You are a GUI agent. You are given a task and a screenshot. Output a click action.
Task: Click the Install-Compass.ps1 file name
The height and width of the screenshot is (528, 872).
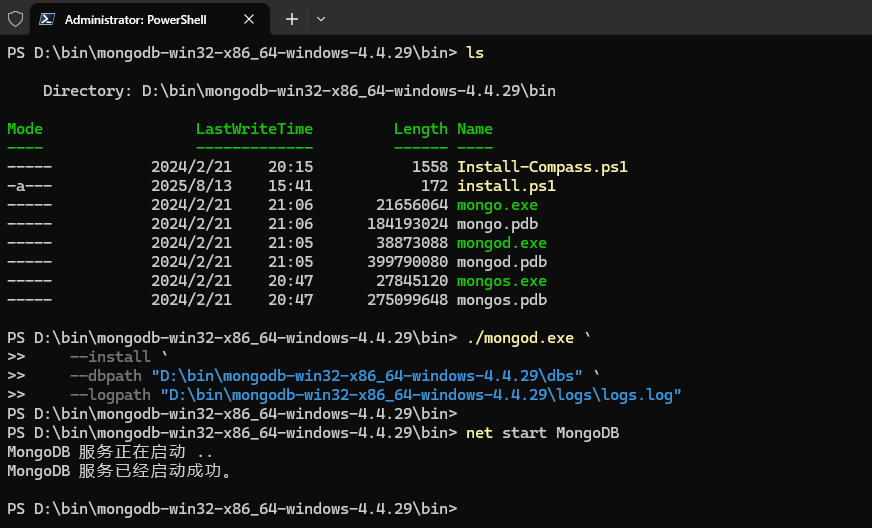pyautogui.click(x=542, y=167)
